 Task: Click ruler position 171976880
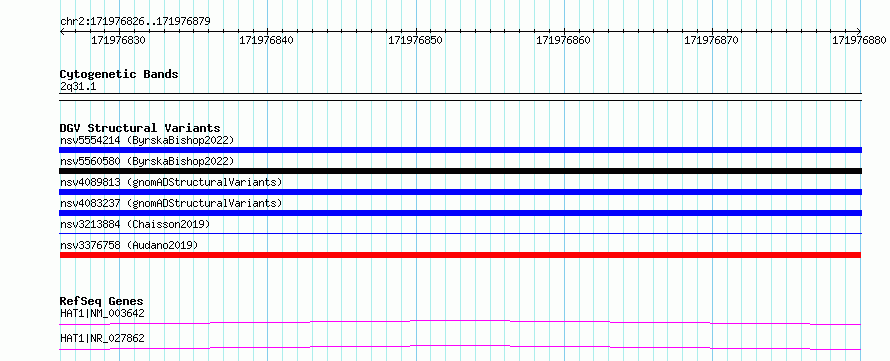[x=859, y=40]
